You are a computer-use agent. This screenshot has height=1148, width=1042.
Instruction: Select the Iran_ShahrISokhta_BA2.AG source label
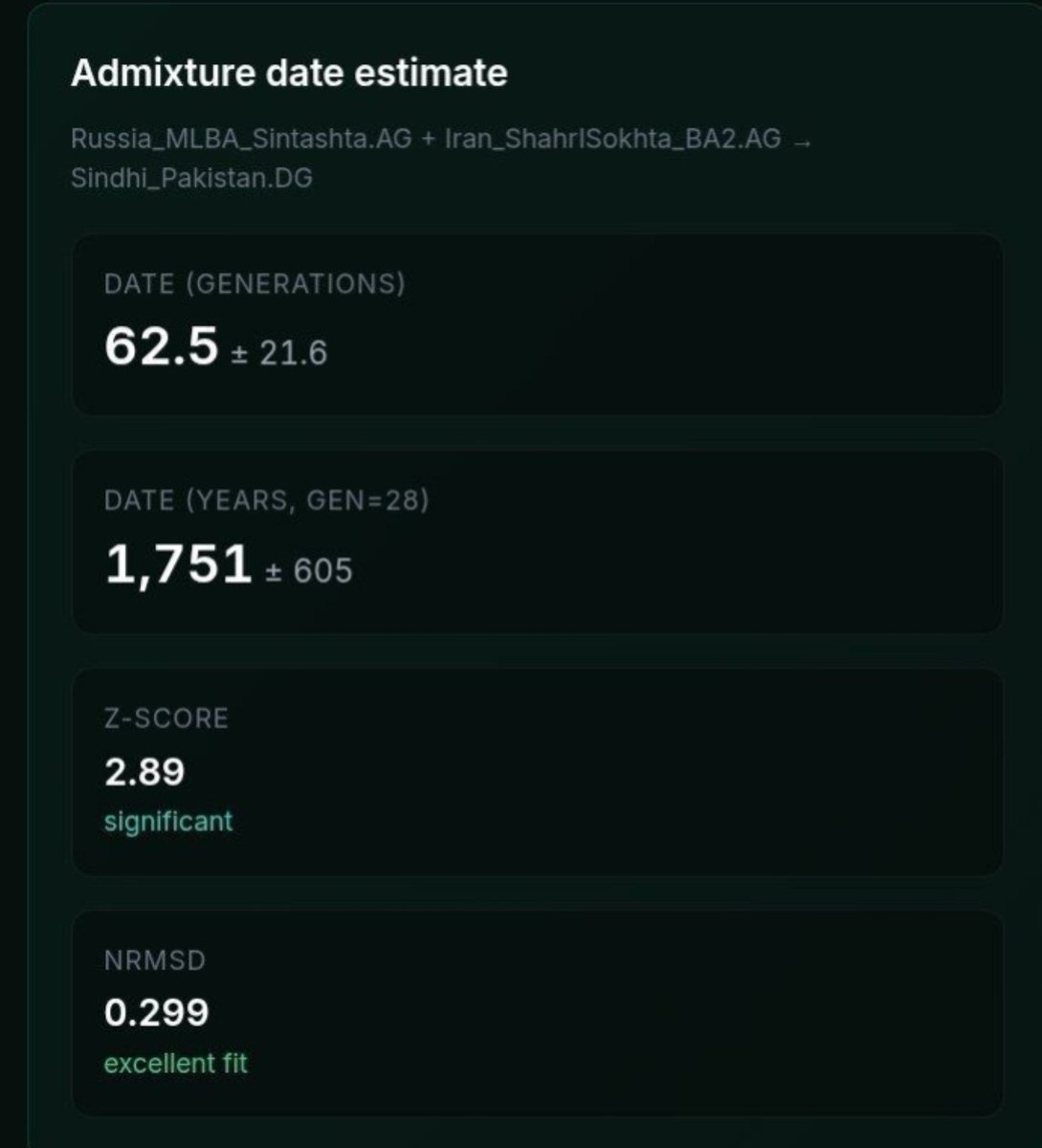pos(613,139)
